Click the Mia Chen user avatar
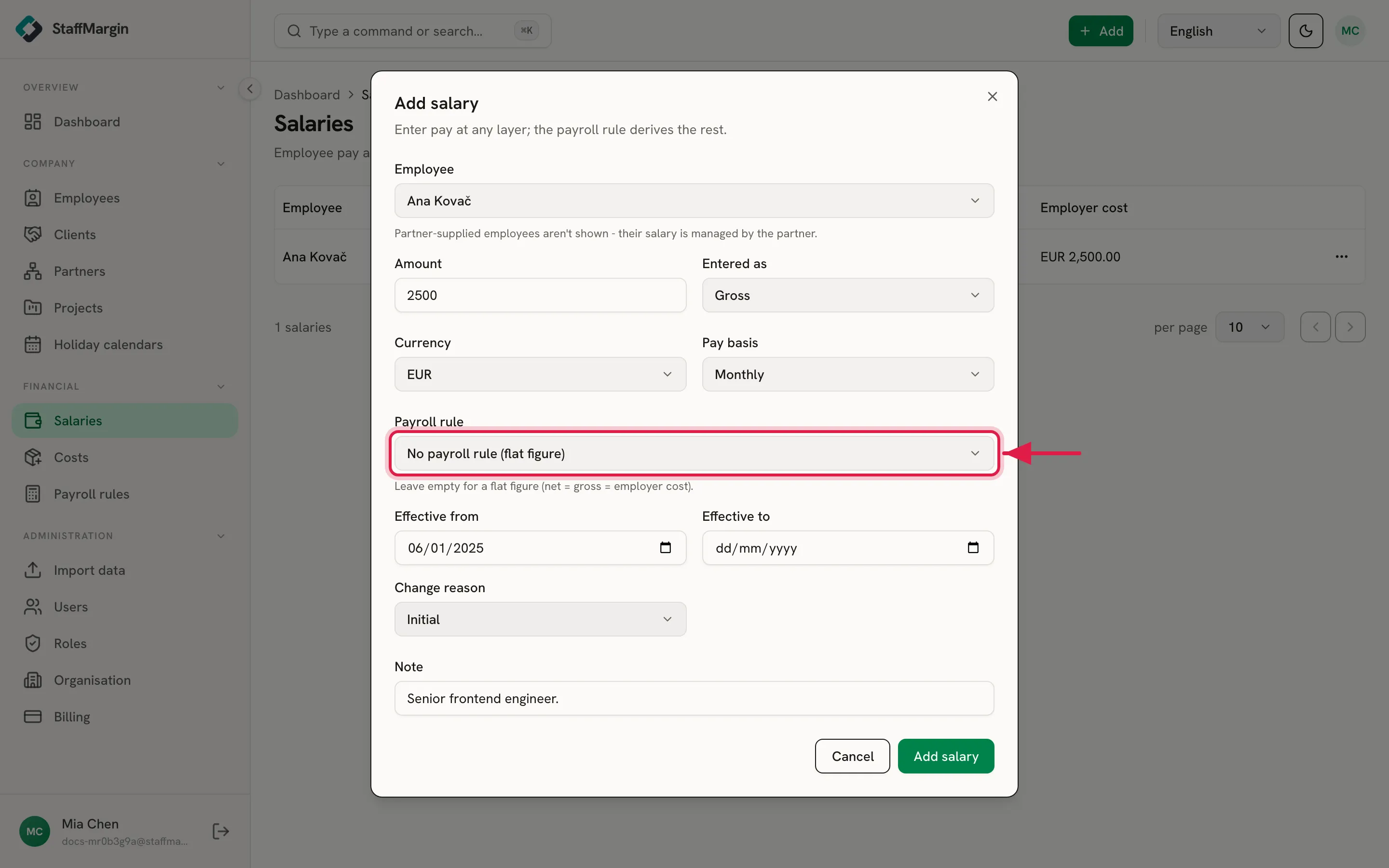This screenshot has height=868, width=1389. point(34,831)
